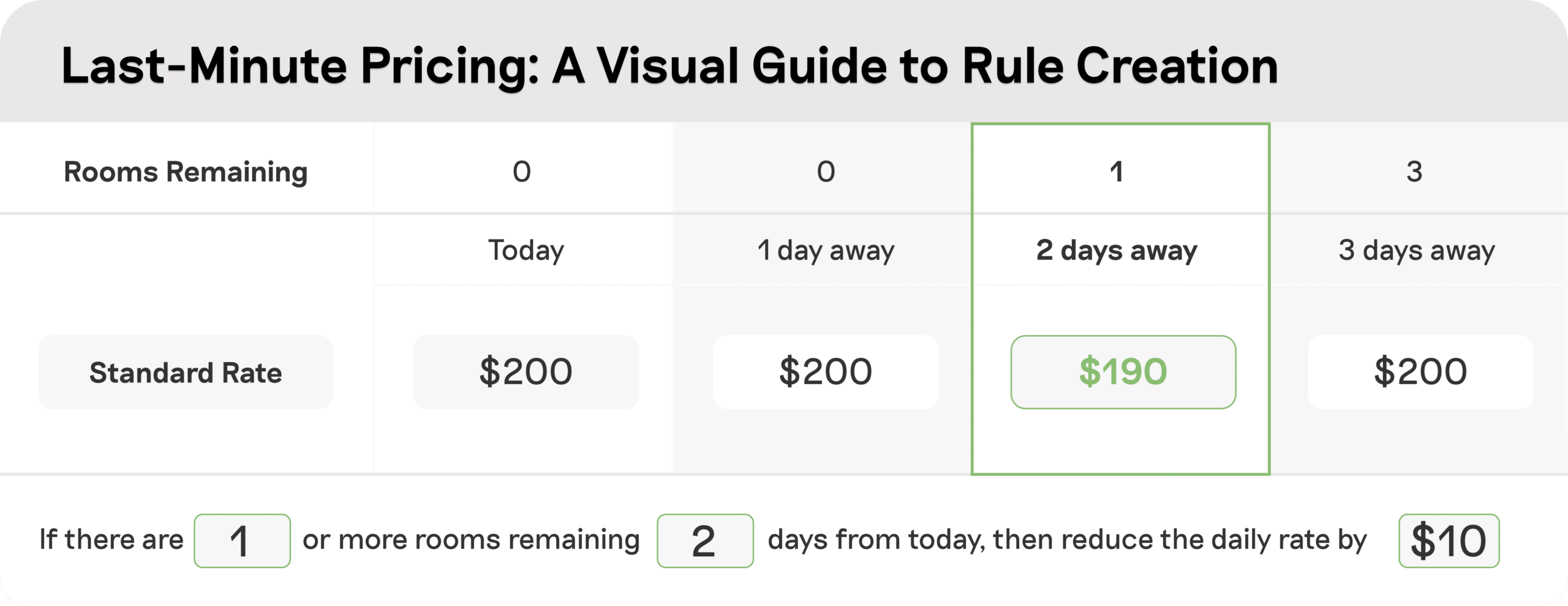Click rooms remaining value 0 under Today
Screen dimensions: 1568x606
pyautogui.click(x=522, y=172)
